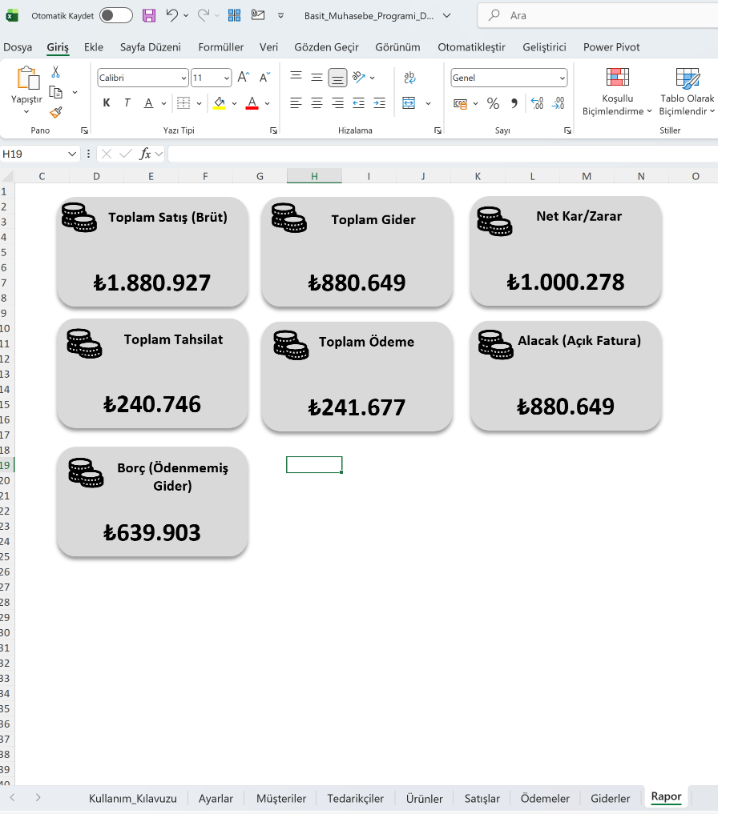Click the Ara search box
The image size is (750, 814).
(x=597, y=16)
